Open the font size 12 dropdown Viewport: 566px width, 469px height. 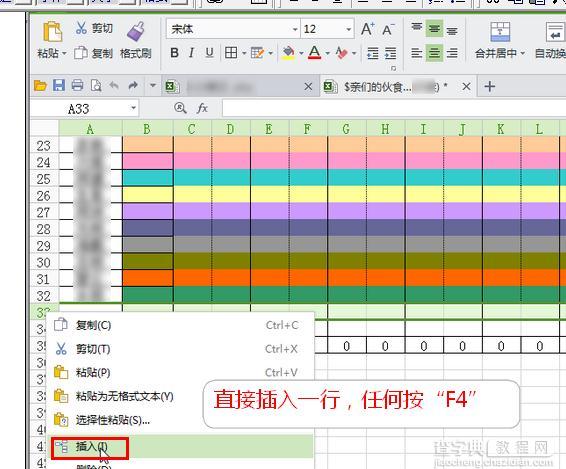click(349, 29)
